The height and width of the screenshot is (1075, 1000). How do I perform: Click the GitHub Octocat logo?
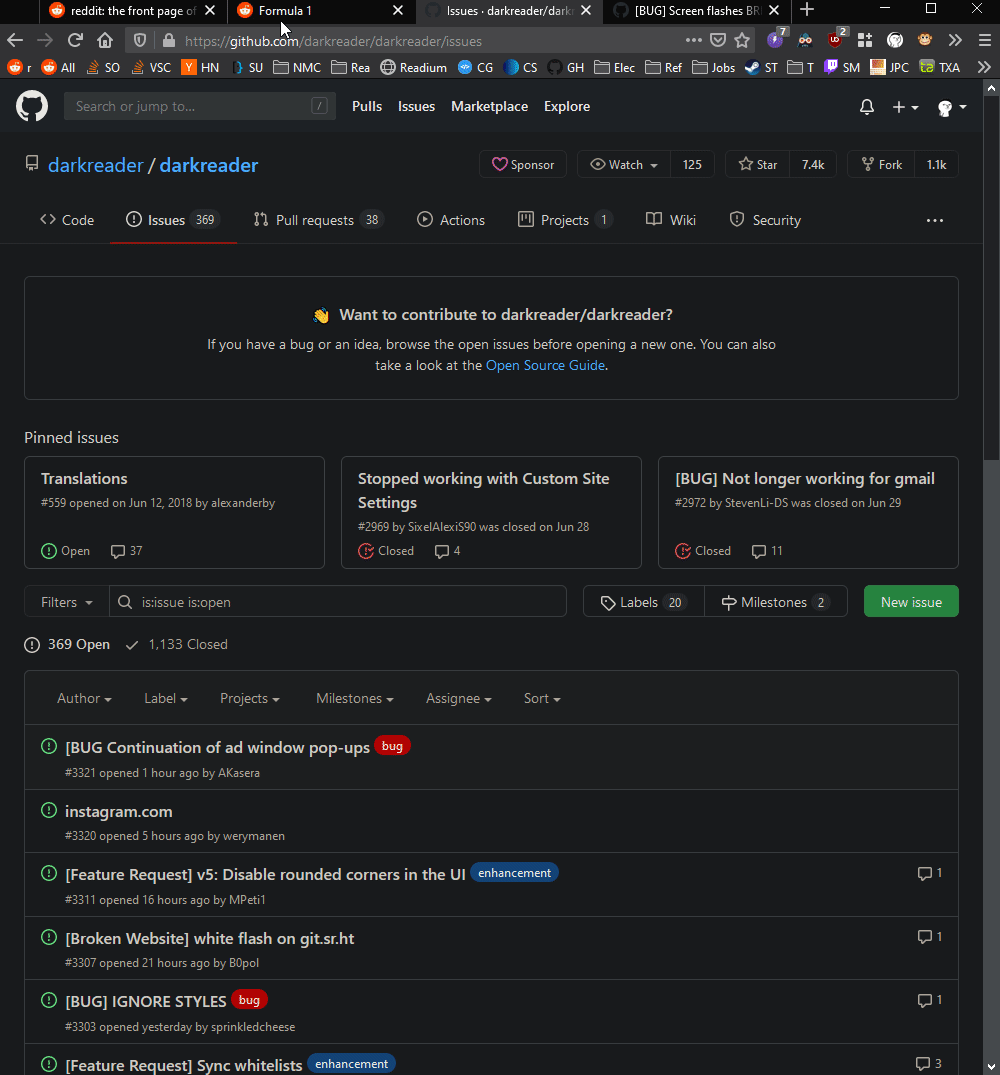pos(31,107)
